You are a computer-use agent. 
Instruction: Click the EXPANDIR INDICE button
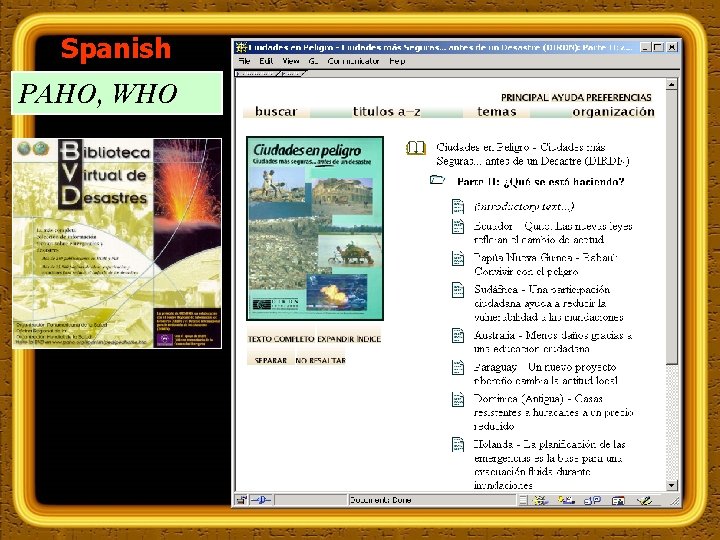349,339
